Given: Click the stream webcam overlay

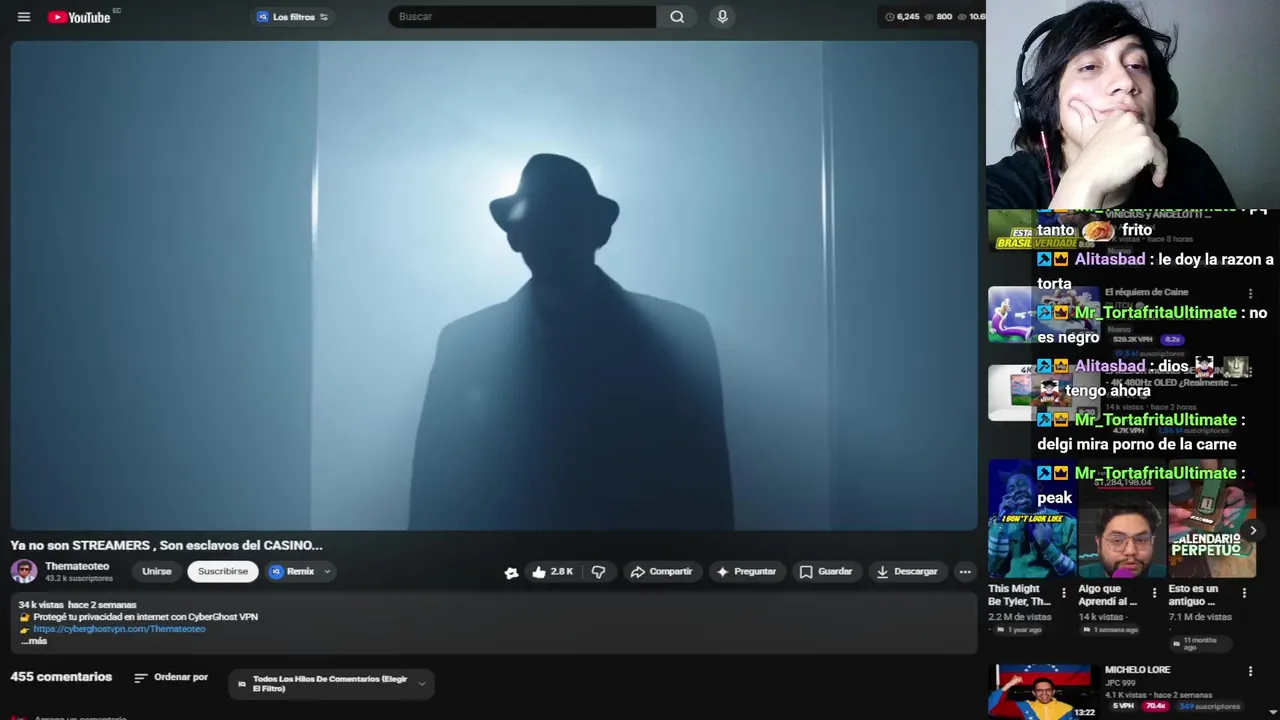Looking at the screenshot, I should click(x=1133, y=104).
